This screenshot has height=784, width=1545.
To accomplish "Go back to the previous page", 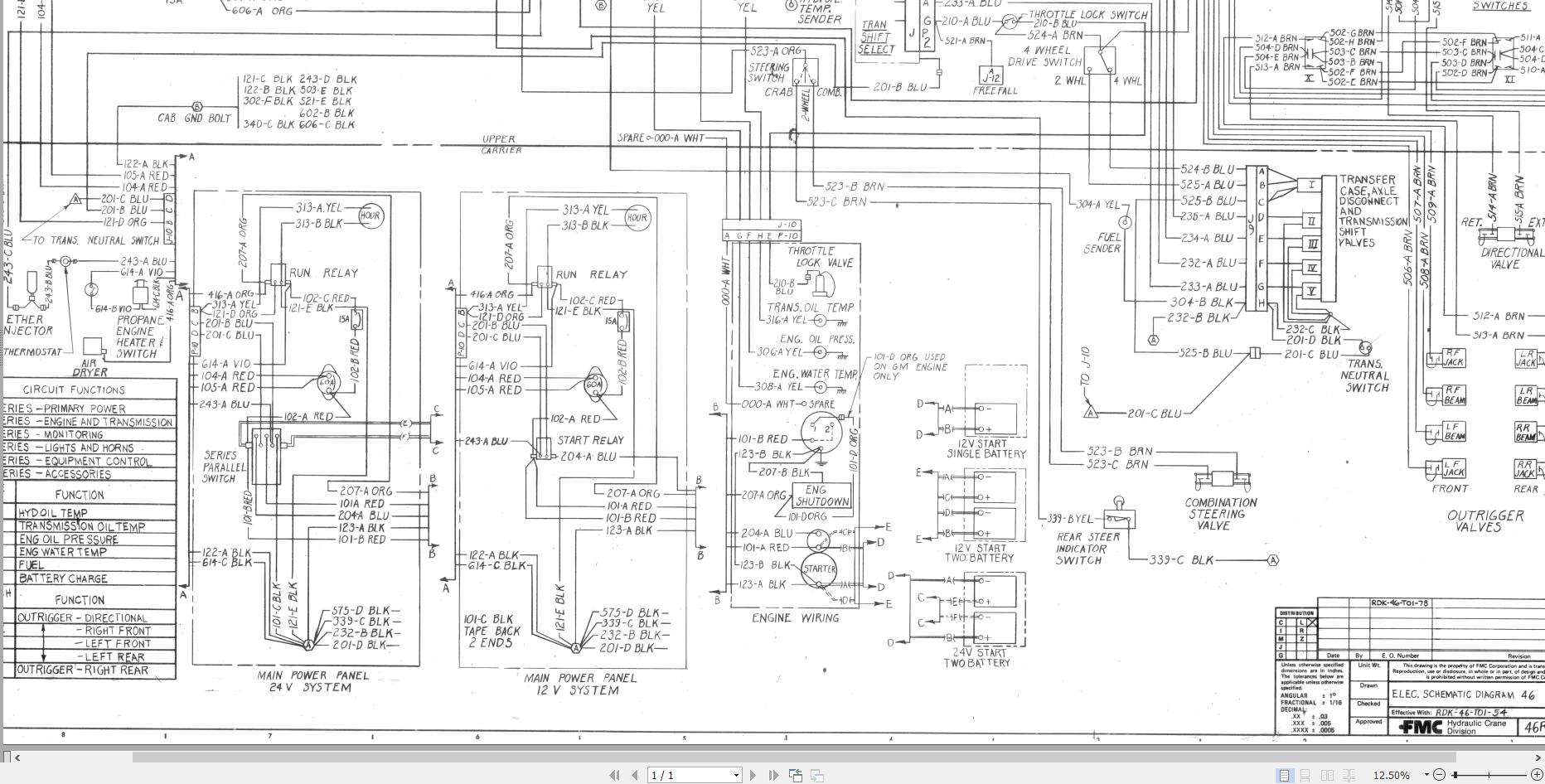I will [x=634, y=774].
